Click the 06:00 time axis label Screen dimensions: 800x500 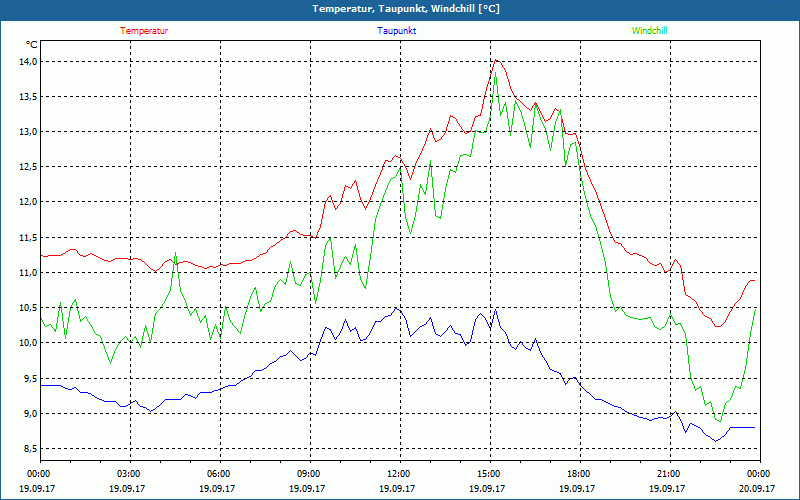coord(220,474)
